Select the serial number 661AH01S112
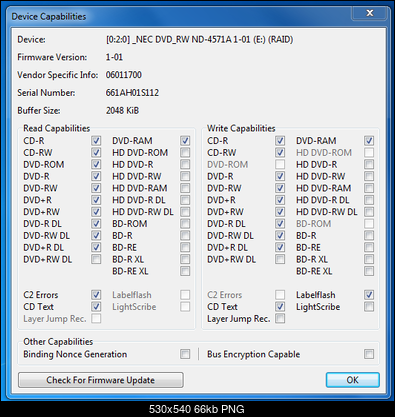 (x=132, y=93)
